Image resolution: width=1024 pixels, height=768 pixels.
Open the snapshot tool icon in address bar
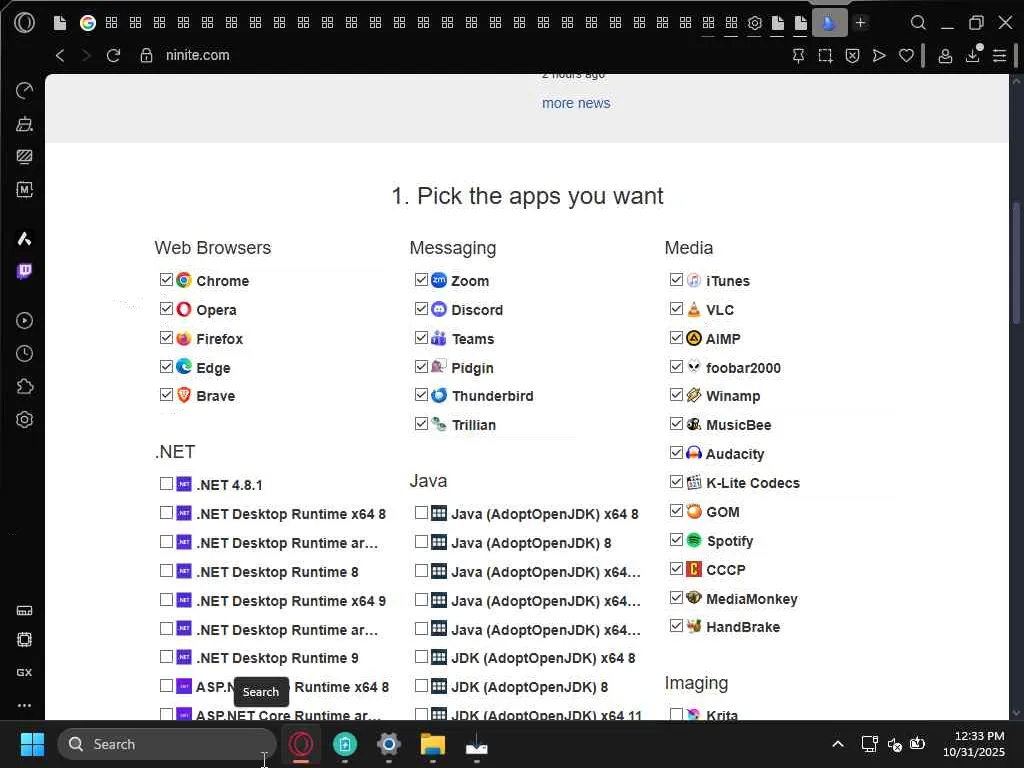[825, 56]
